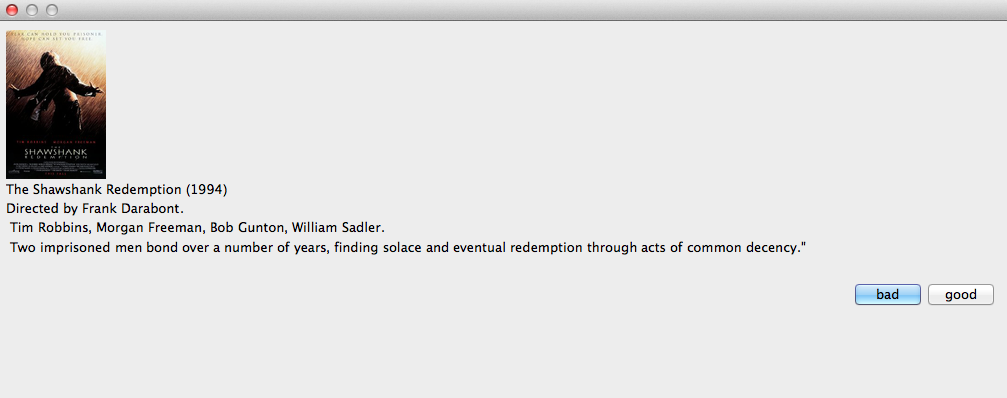Click the "bad" rating button

pos(888,295)
